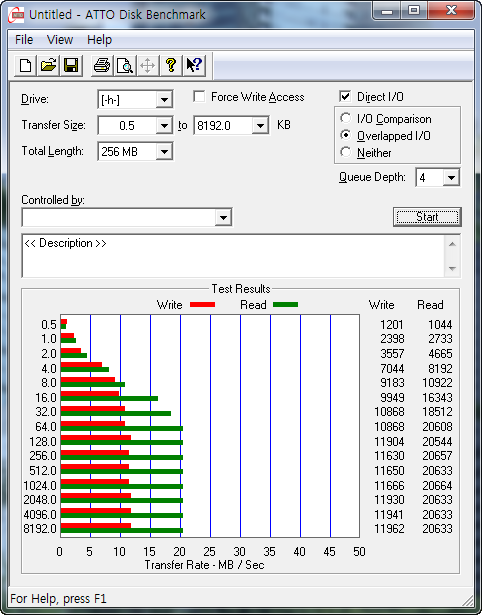Click the 4096.0 transfer size row label
Screen dimensions: 482x615
pyautogui.click(x=40, y=514)
